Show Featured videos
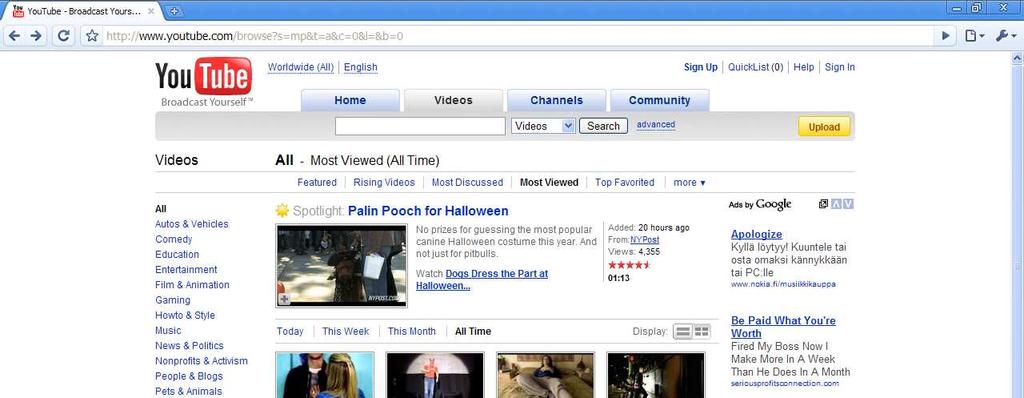Viewport: 1024px width, 398px height. coord(317,182)
